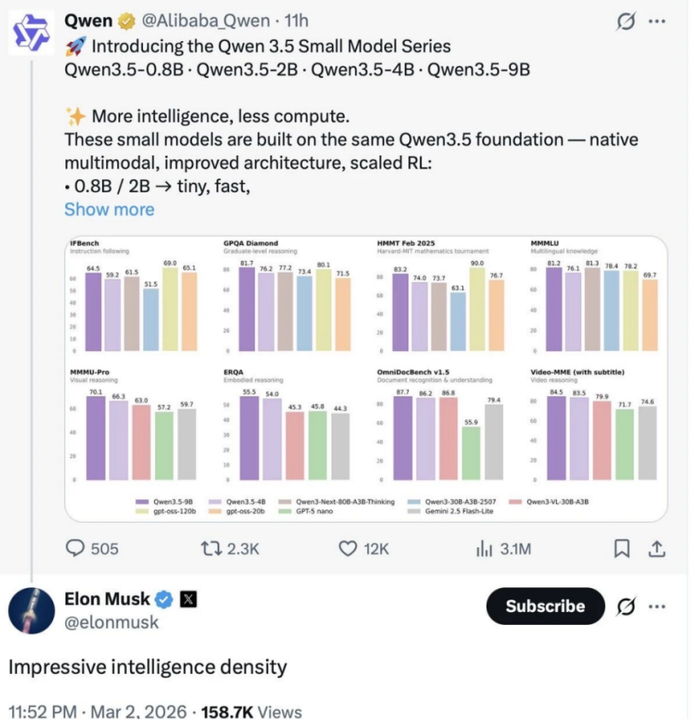This screenshot has width=700, height=720.
Task: Open the Qwen profile avatar
Action: coord(30,32)
